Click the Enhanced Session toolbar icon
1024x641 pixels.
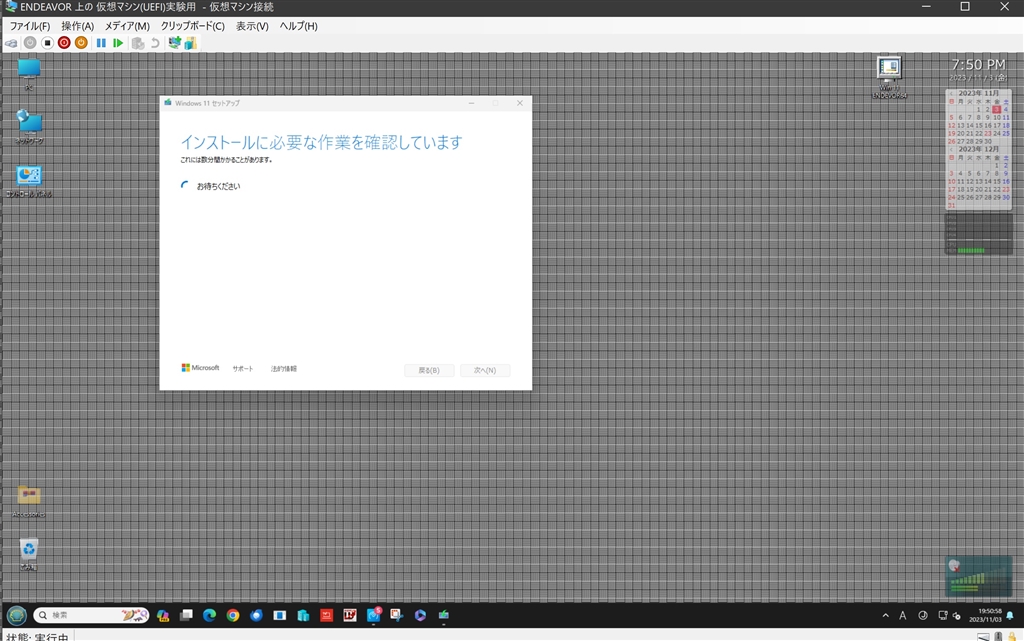pyautogui.click(x=174, y=43)
